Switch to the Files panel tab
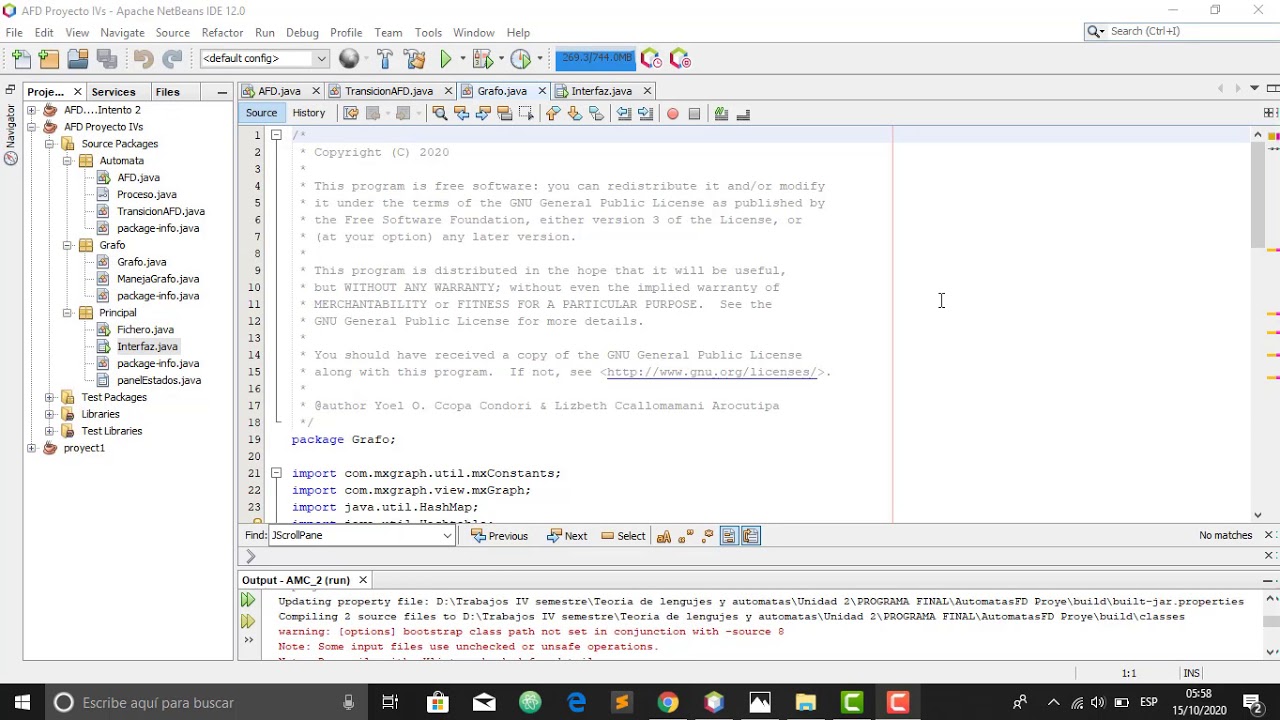1280x720 pixels. 167,92
